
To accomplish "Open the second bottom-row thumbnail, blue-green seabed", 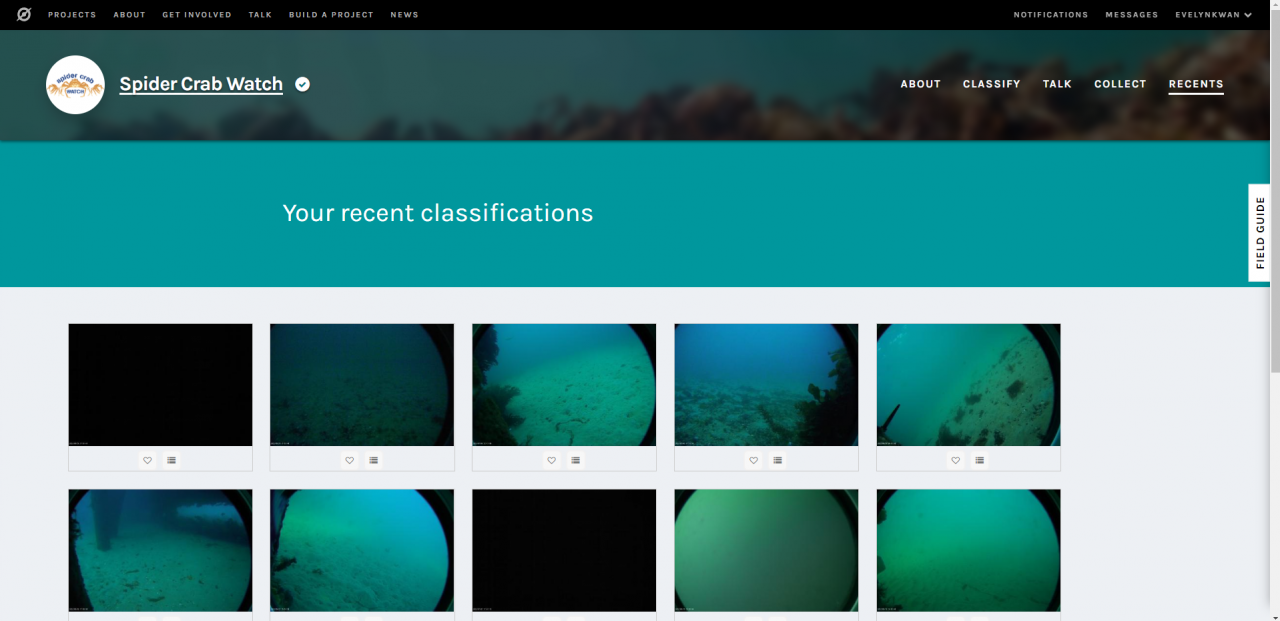I will (x=362, y=551).
